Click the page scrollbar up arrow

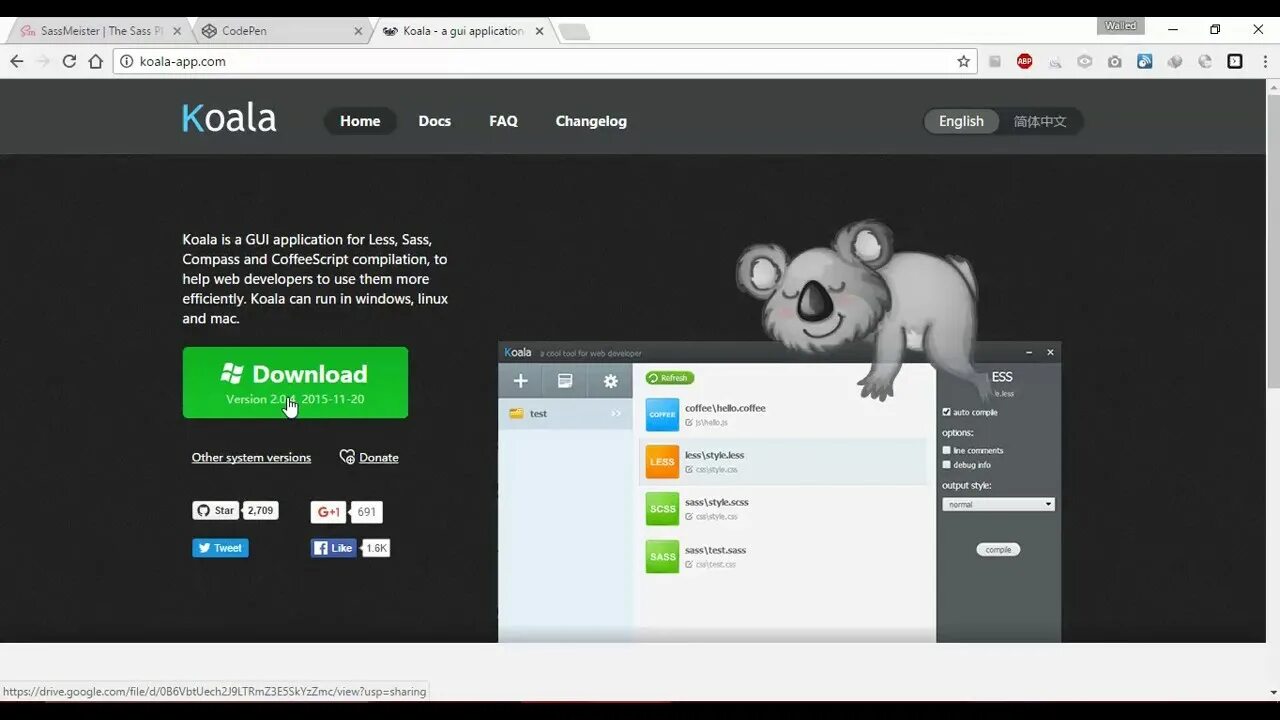[x=1273, y=87]
